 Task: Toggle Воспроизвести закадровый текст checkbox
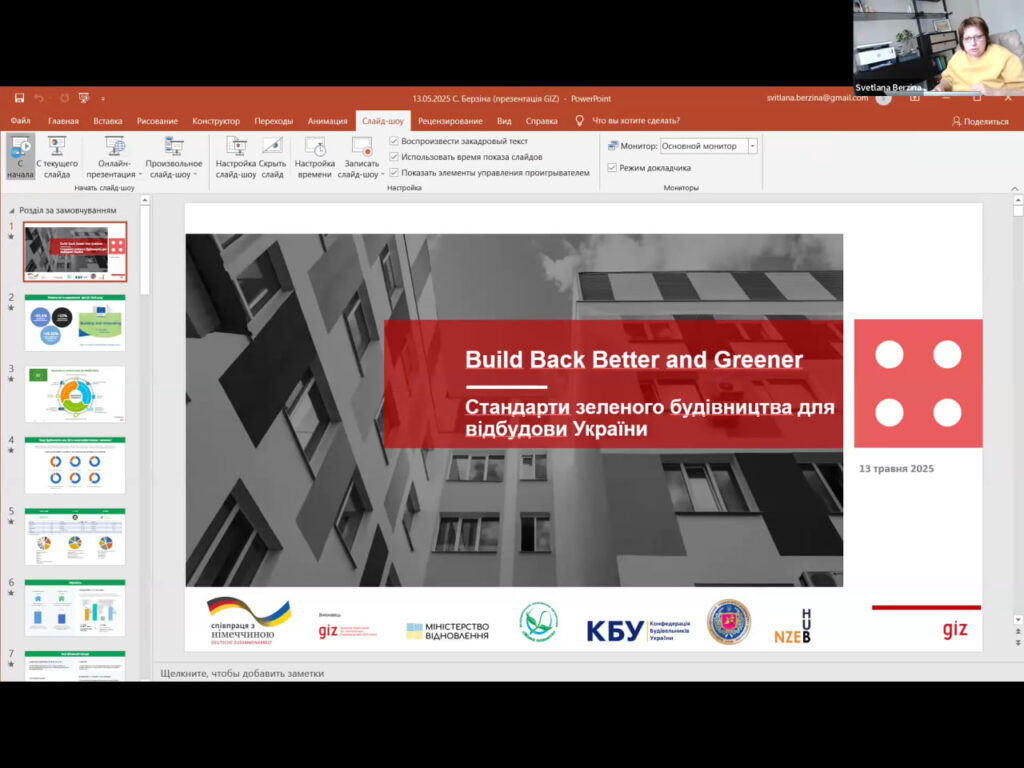coord(394,142)
